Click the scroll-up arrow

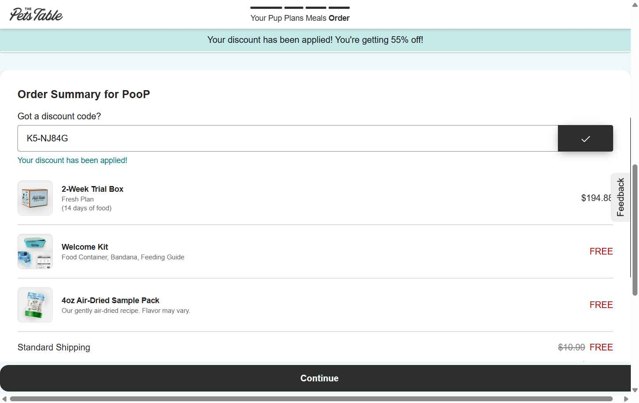pyautogui.click(x=635, y=3)
